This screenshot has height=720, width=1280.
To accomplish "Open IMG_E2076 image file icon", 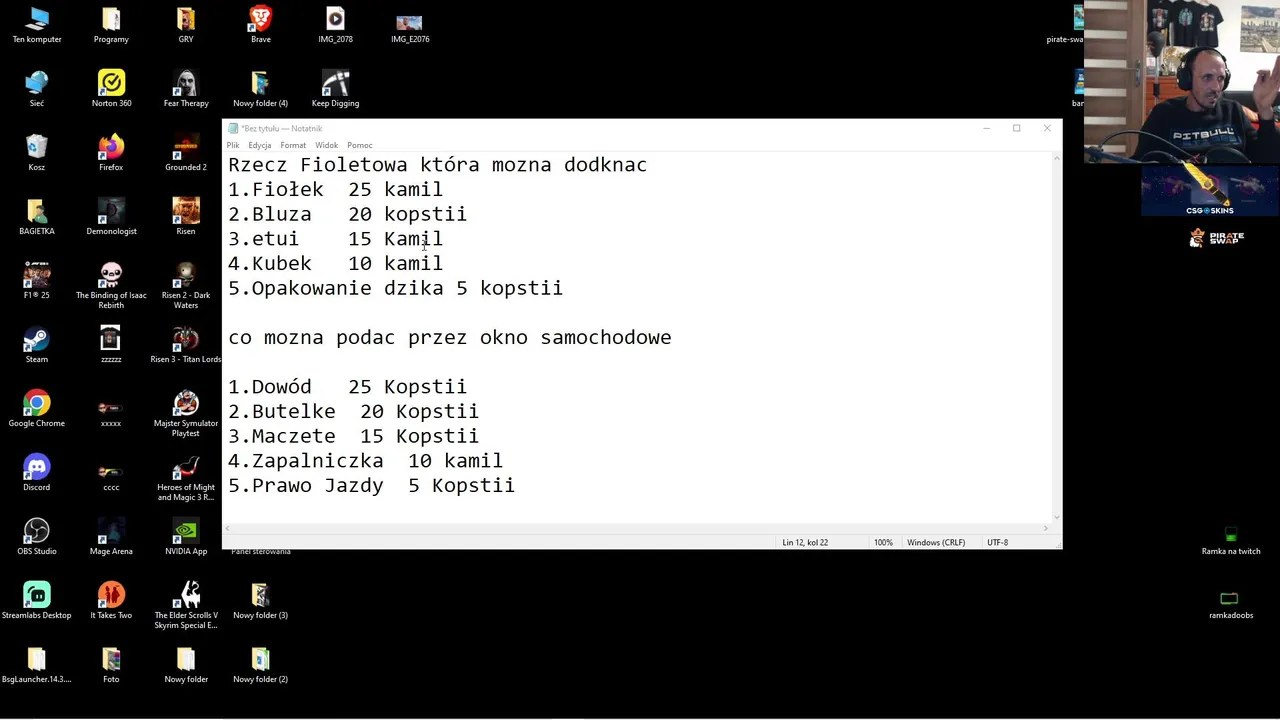I will click(410, 25).
